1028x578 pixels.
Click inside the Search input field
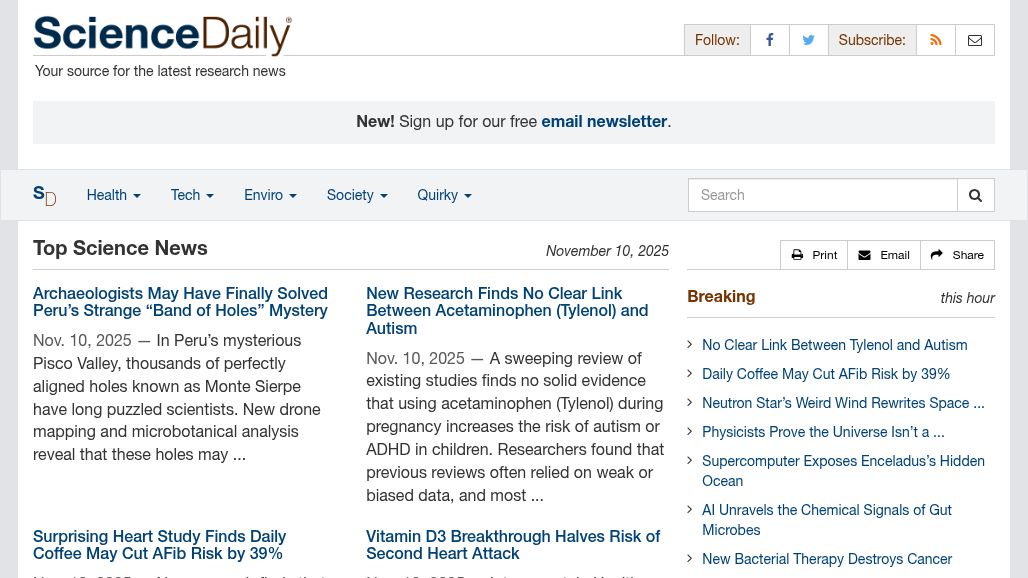coord(822,195)
